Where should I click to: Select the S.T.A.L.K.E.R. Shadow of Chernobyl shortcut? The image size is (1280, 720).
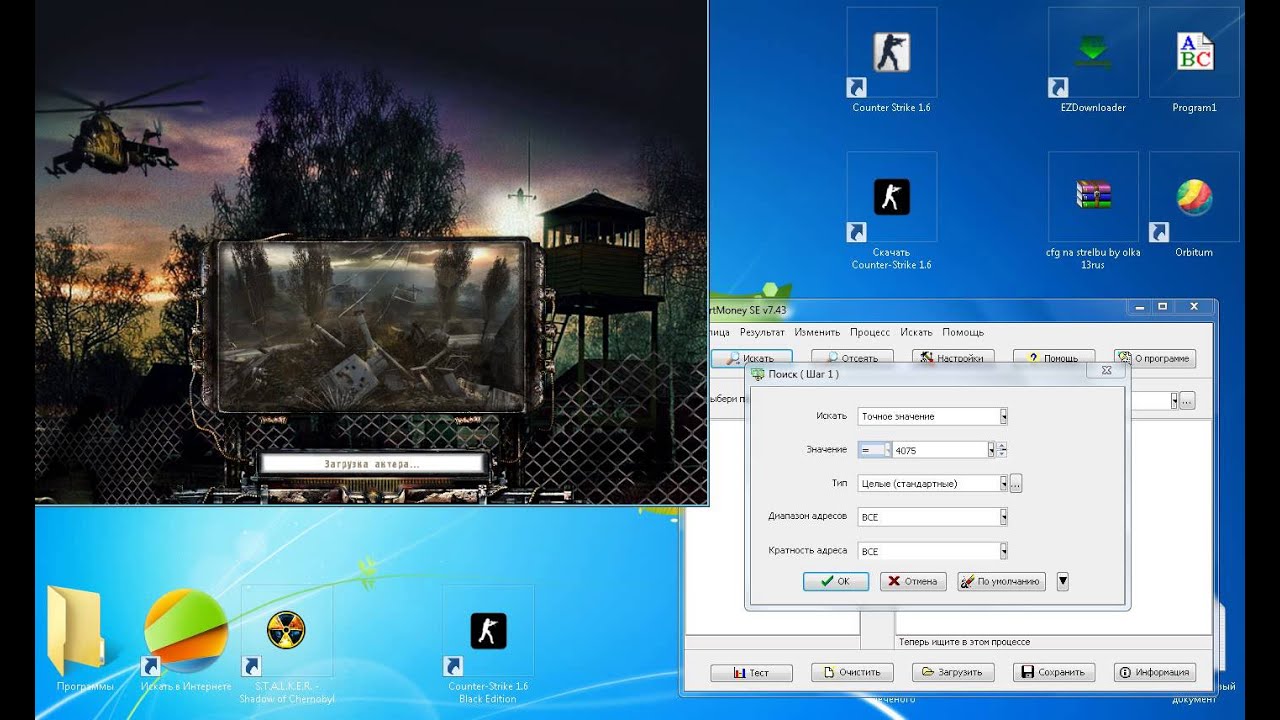click(x=287, y=645)
